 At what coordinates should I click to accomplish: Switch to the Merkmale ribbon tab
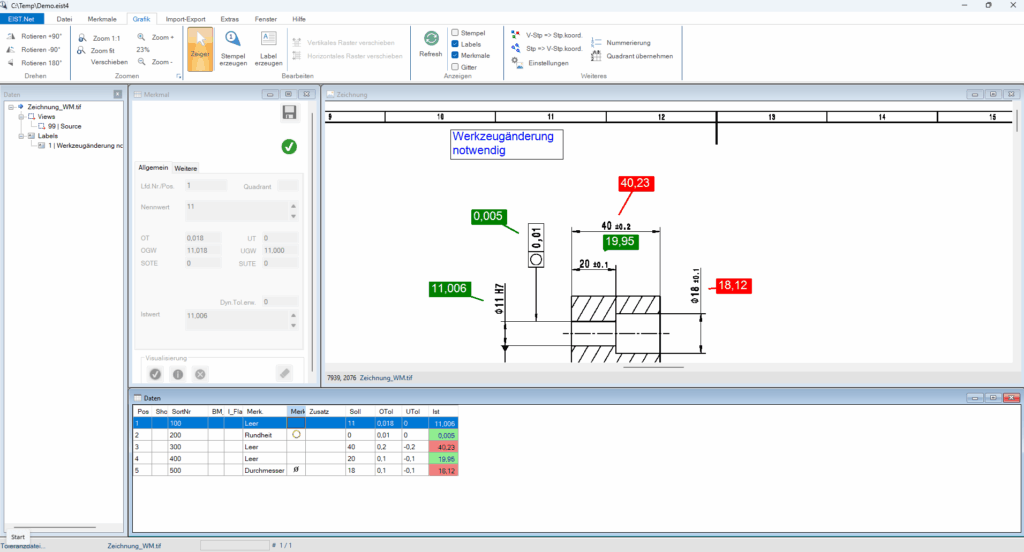point(102,19)
